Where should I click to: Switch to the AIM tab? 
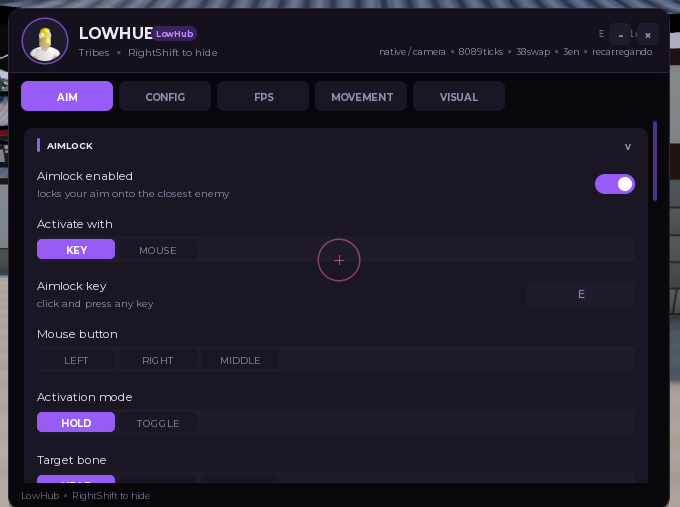coord(67,96)
